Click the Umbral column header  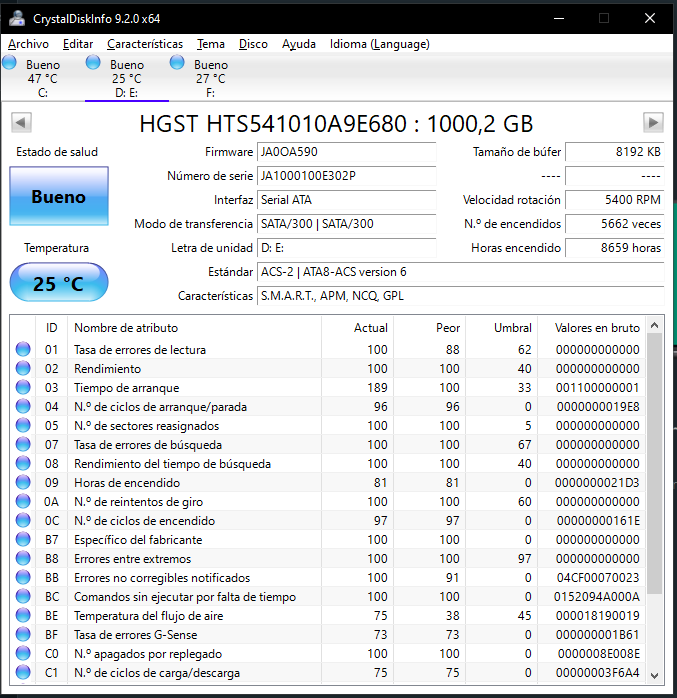tap(502, 328)
